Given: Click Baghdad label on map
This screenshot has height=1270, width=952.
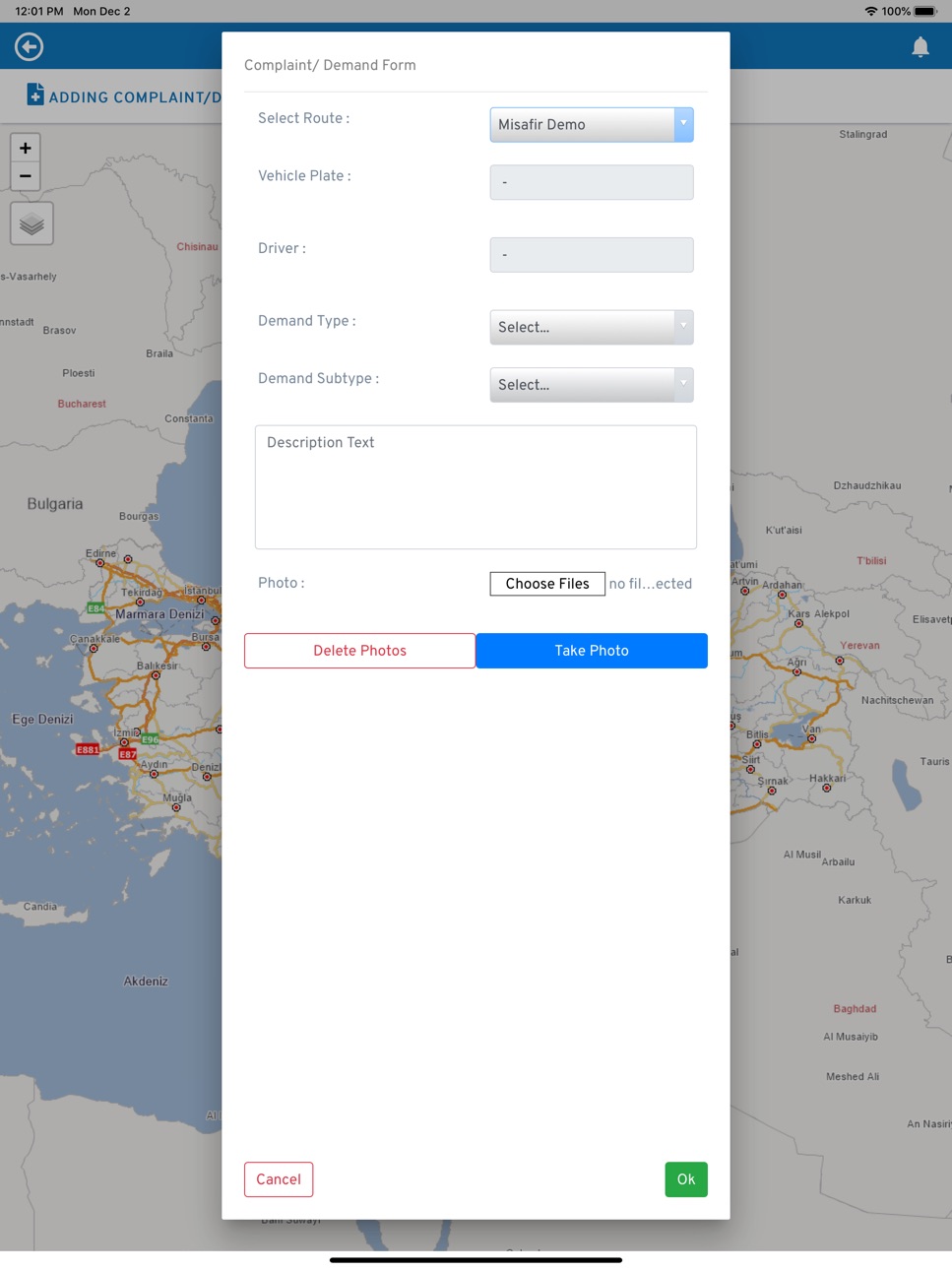Looking at the screenshot, I should point(855,1009).
